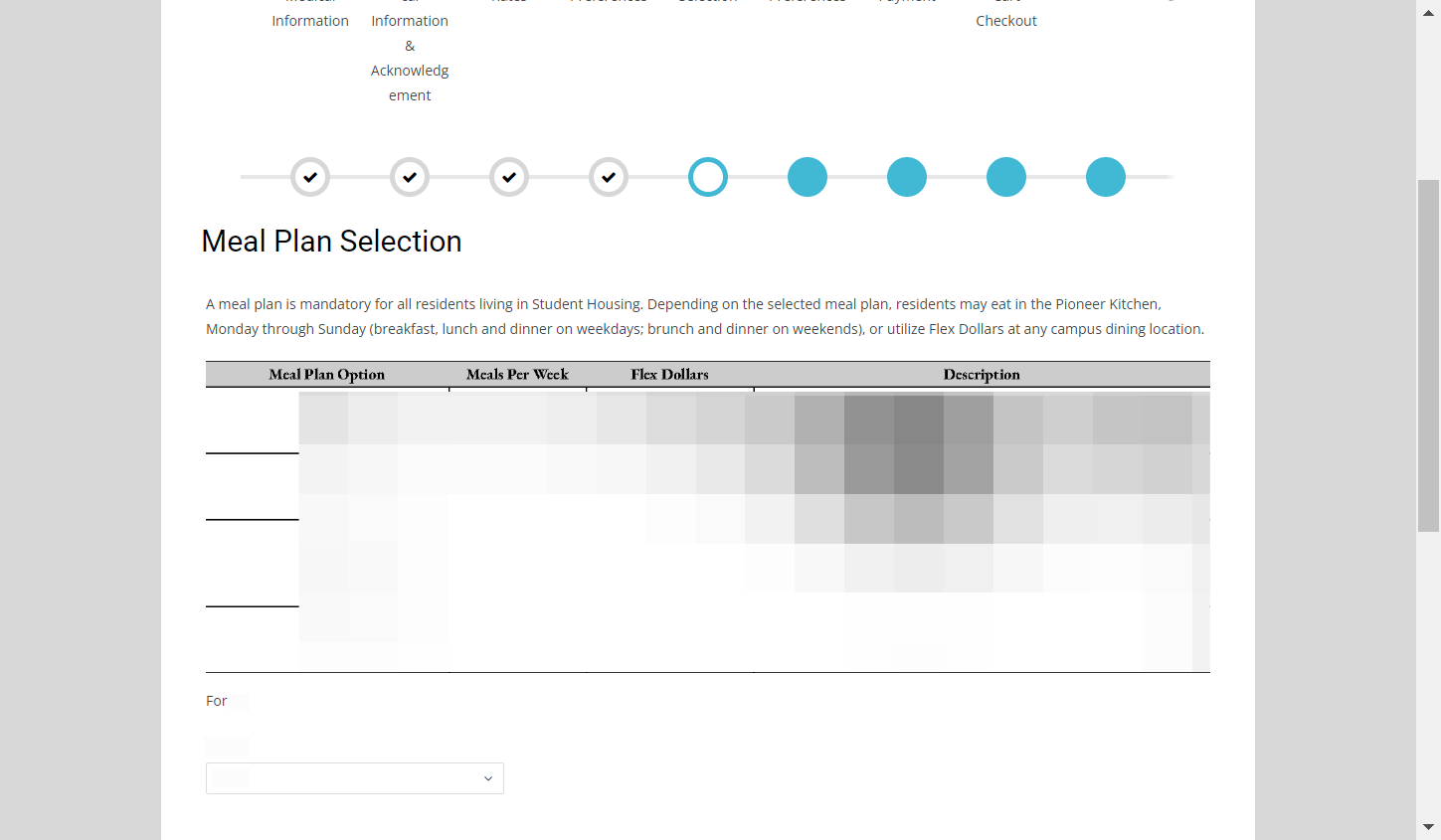Viewport: 1441px width, 840px height.
Task: Click the 'Checkout' step label
Action: [1006, 21]
